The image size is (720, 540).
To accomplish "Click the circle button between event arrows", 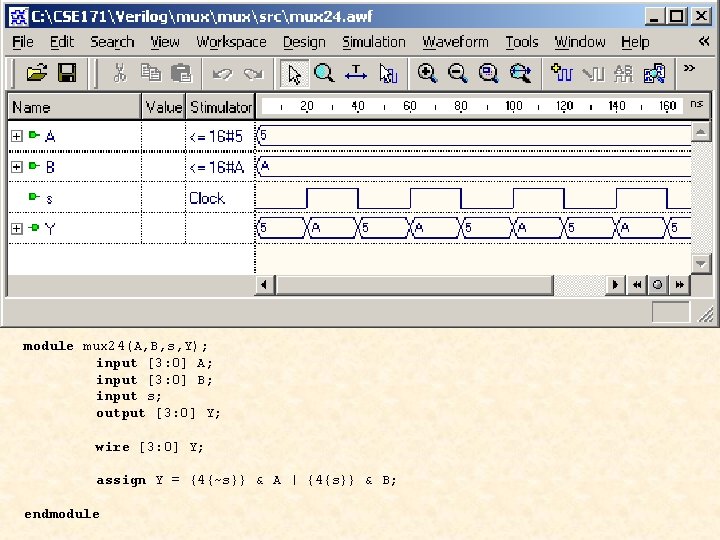I will 658,285.
